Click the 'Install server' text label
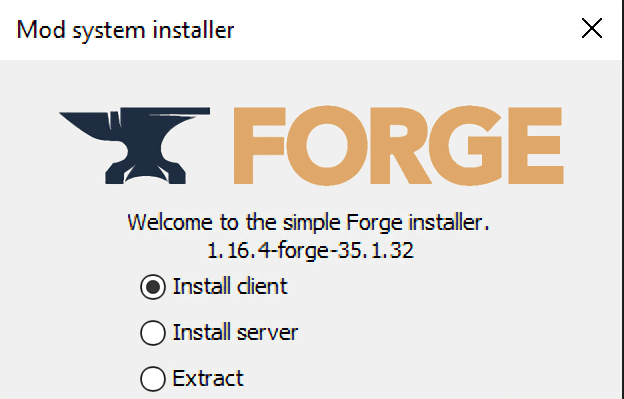Viewport: 624px width, 399px height. 235,332
